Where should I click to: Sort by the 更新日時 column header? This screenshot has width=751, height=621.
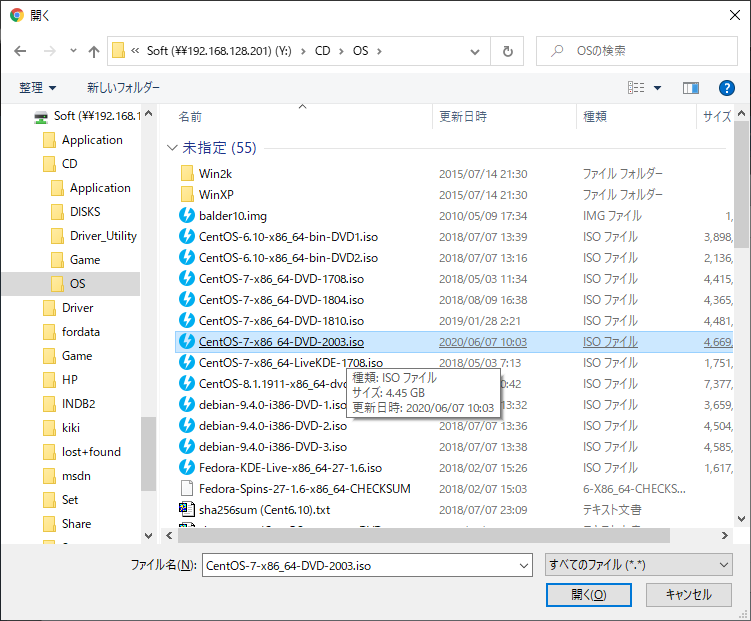pyautogui.click(x=463, y=116)
